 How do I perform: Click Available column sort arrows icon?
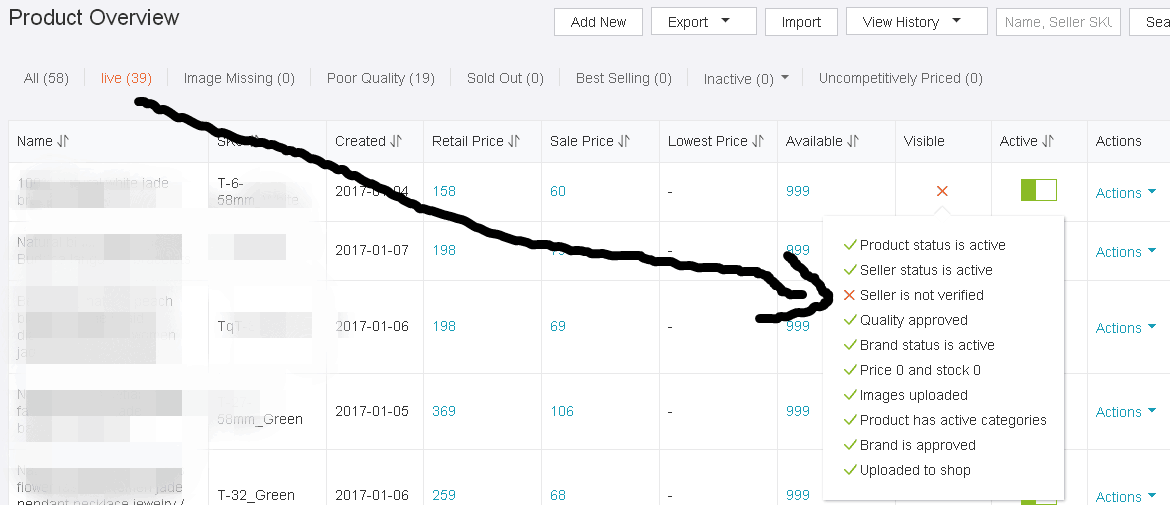coord(852,142)
